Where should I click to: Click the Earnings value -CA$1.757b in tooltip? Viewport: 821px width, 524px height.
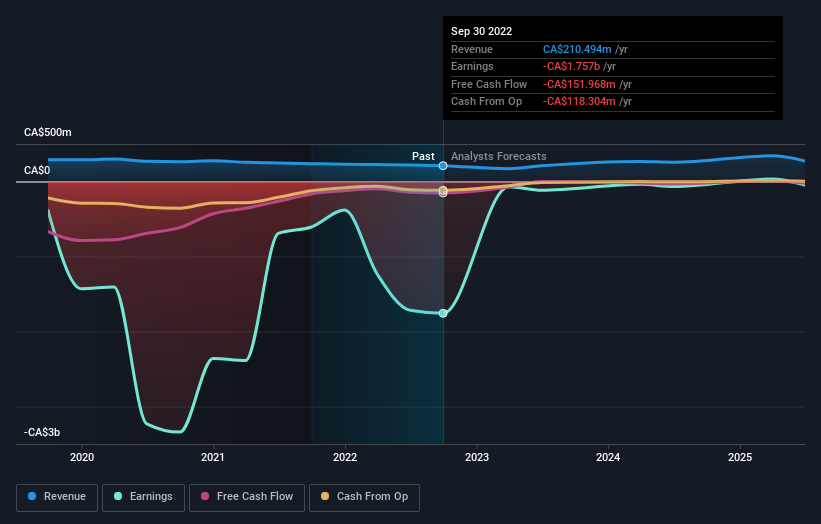571,66
